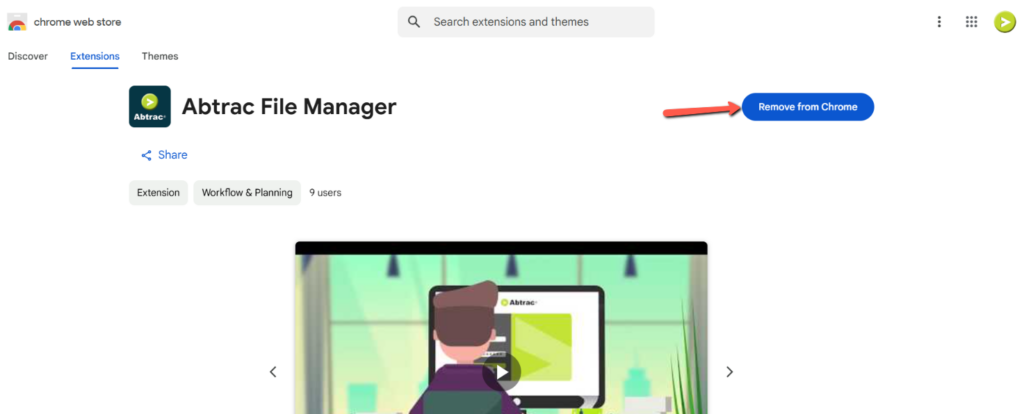This screenshot has height=414, width=1024.
Task: Click the share icon beside Share
Action: pos(146,155)
